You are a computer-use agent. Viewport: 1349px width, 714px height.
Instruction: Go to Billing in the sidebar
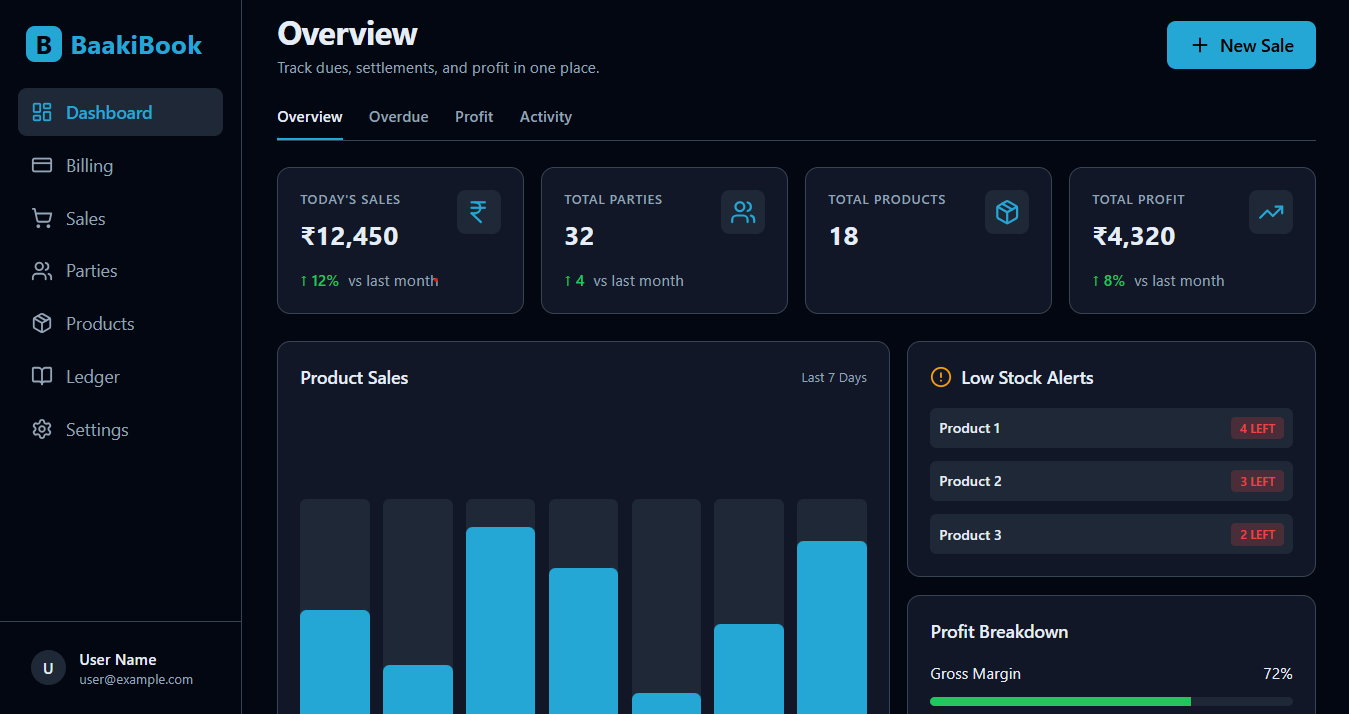(x=89, y=166)
